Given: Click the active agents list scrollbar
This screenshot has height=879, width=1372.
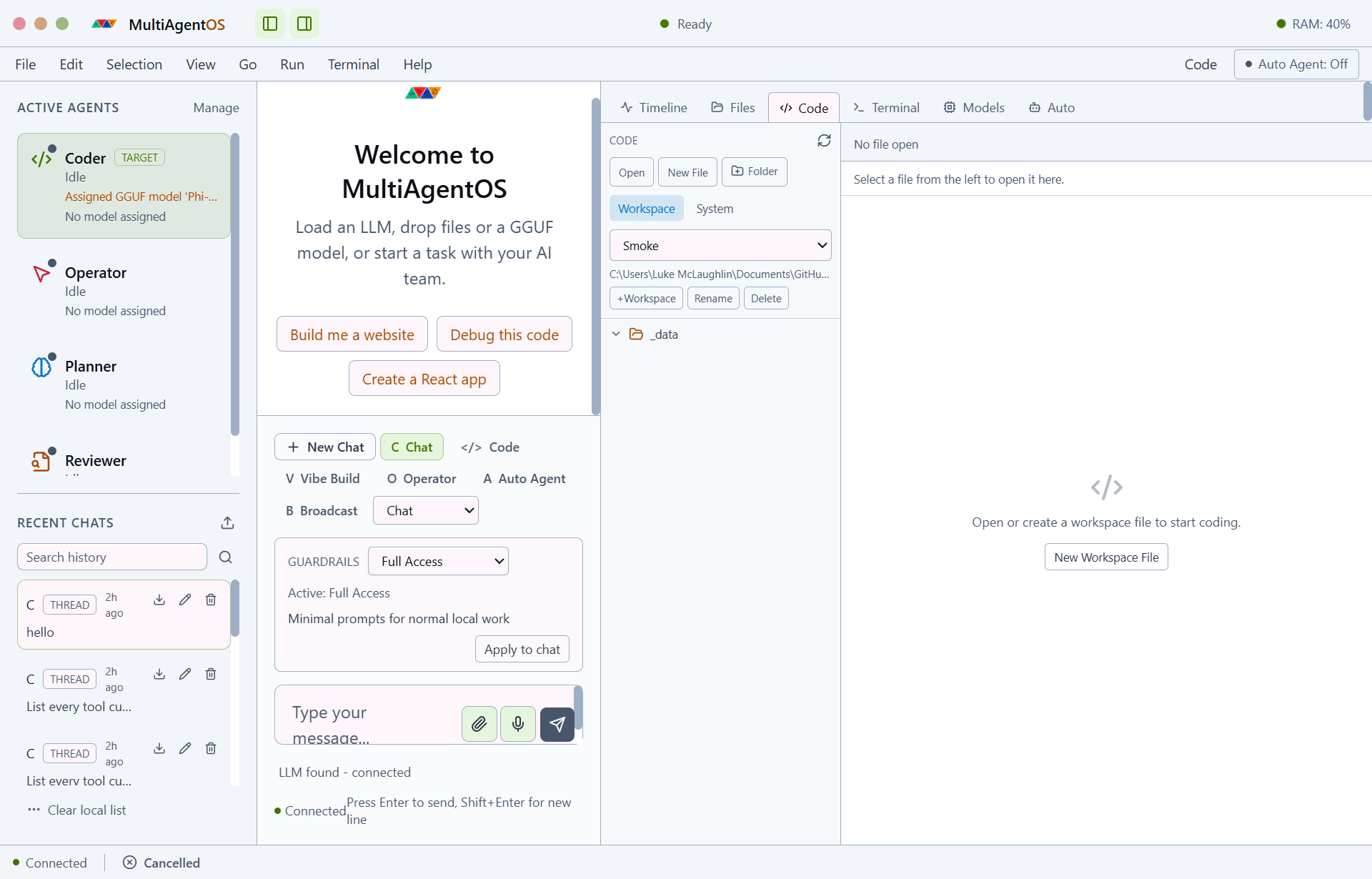Looking at the screenshot, I should coord(235,284).
